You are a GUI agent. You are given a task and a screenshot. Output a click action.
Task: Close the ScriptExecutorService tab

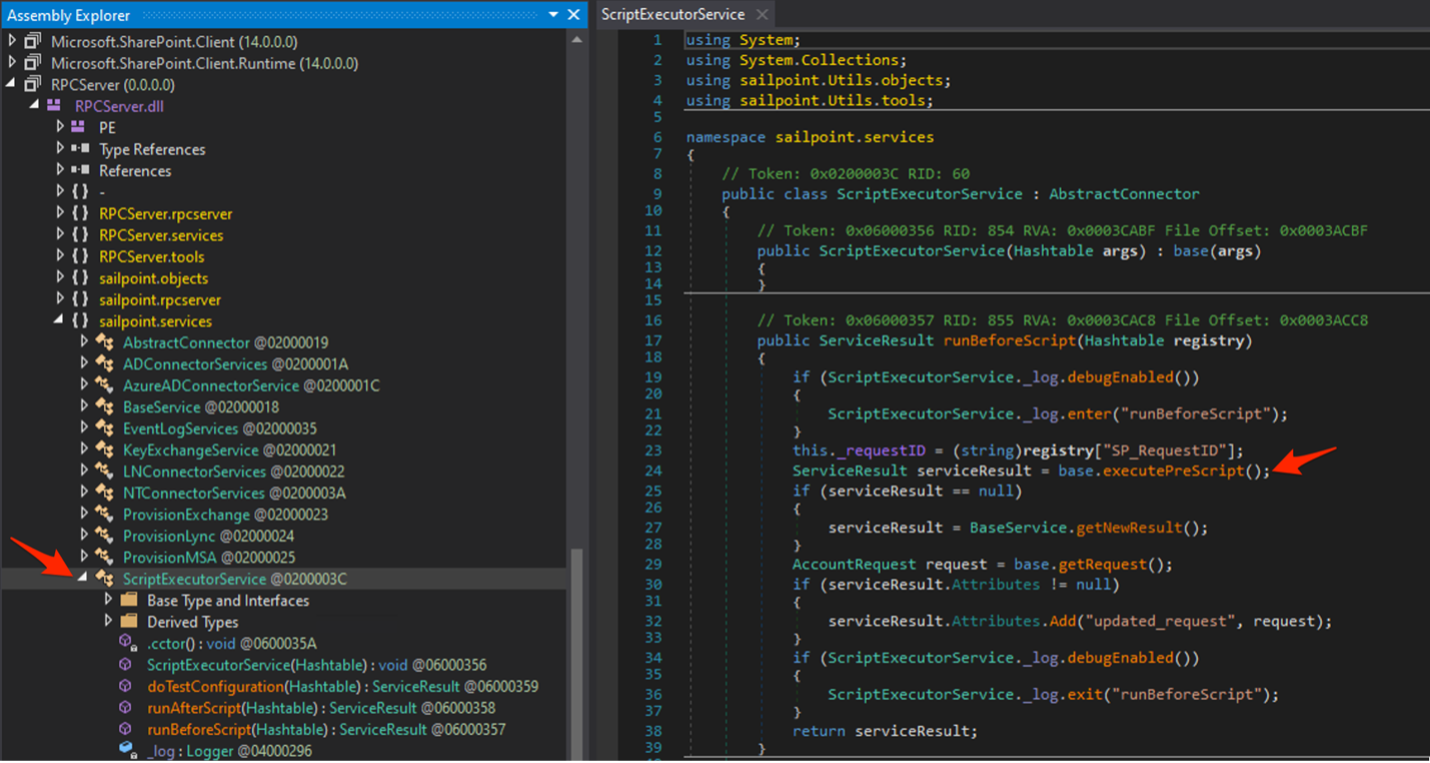(x=762, y=15)
